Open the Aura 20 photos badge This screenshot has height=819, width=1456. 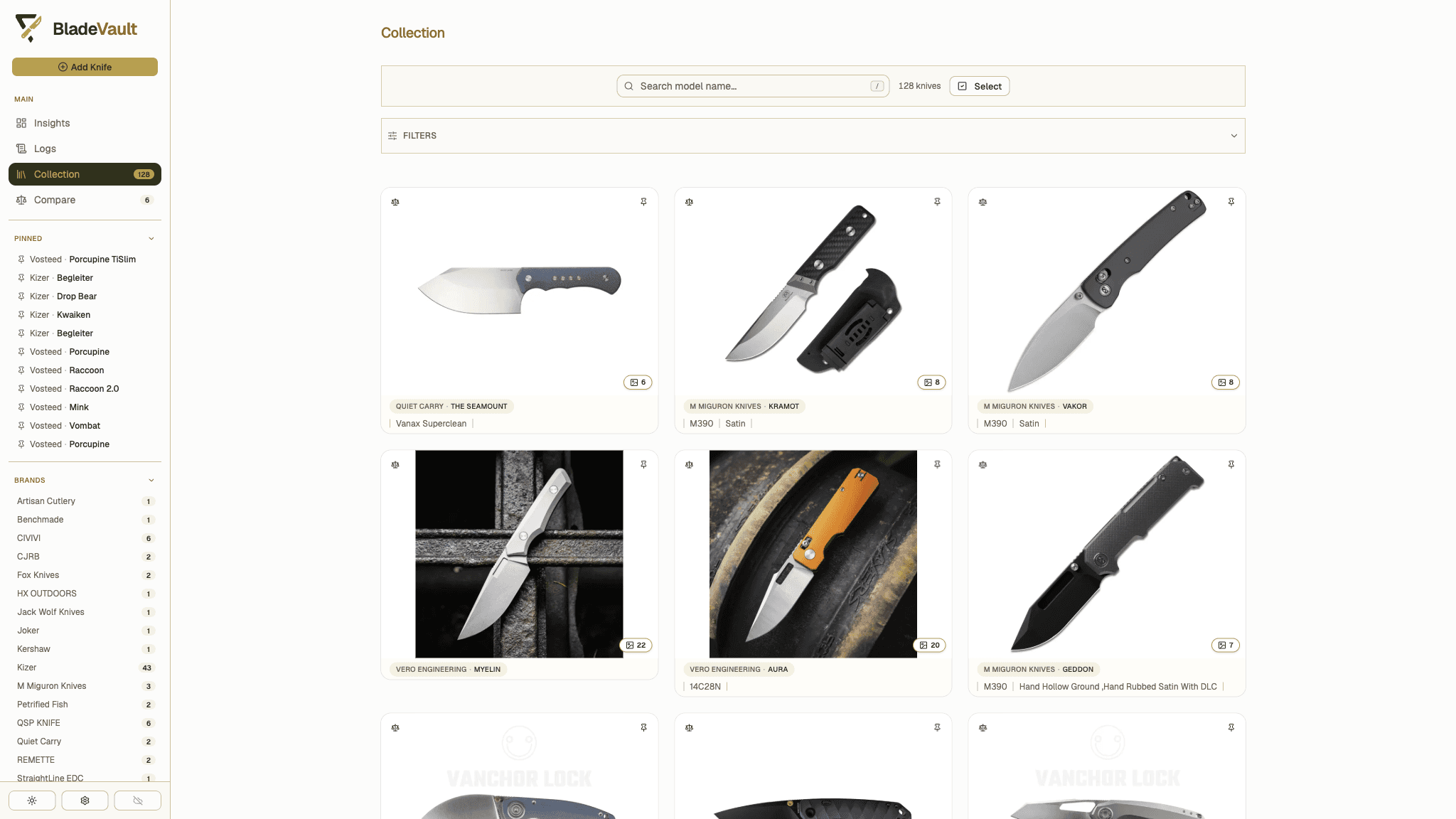point(929,646)
